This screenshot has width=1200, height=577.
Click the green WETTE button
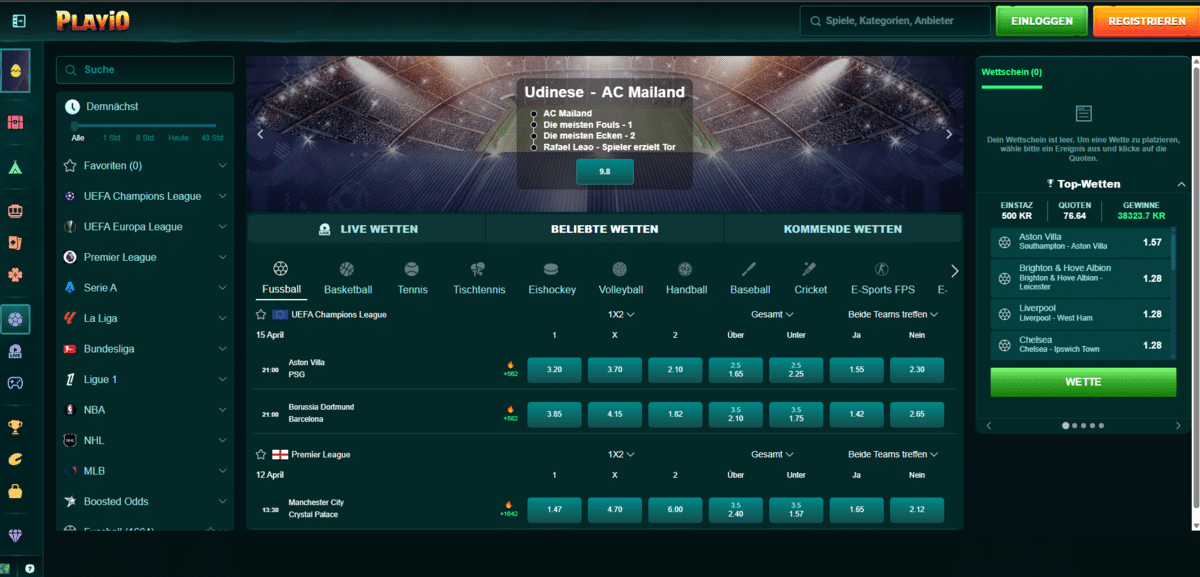click(x=1083, y=382)
